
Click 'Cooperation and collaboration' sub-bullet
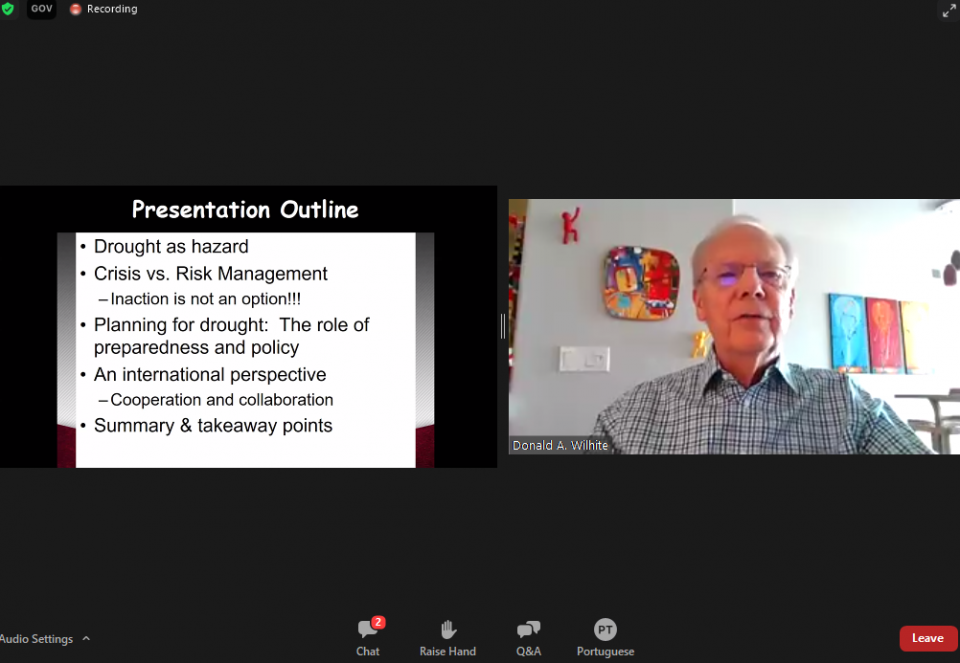(222, 400)
